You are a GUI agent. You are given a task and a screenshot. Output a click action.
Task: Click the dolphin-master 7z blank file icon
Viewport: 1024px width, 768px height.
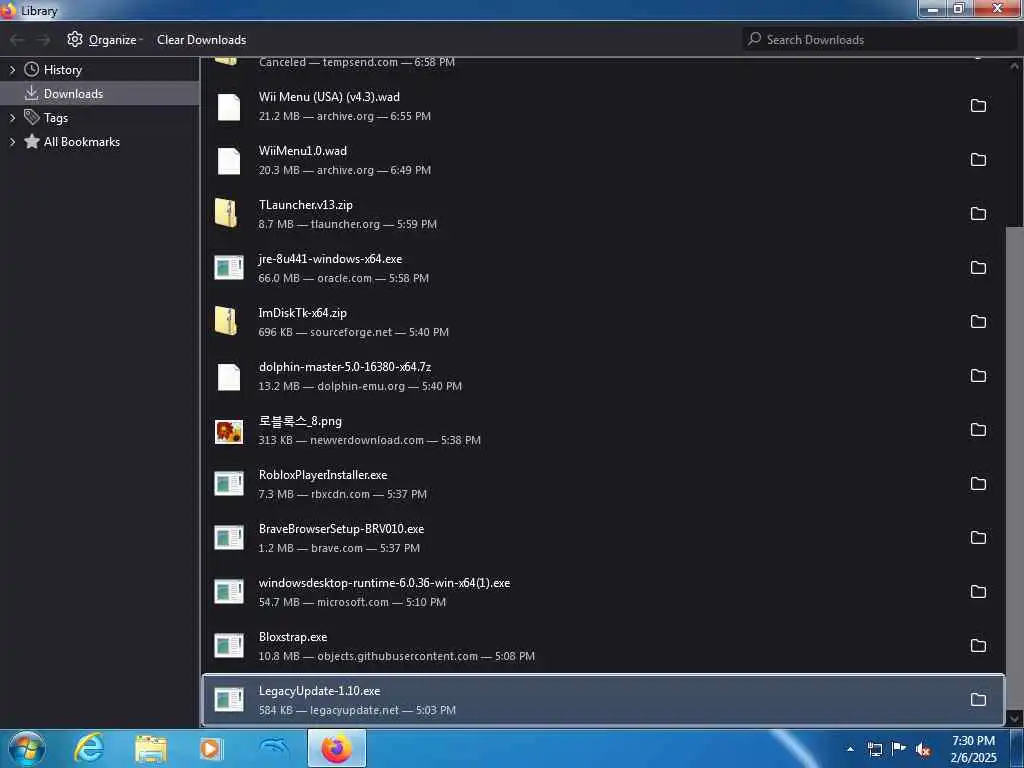(229, 377)
